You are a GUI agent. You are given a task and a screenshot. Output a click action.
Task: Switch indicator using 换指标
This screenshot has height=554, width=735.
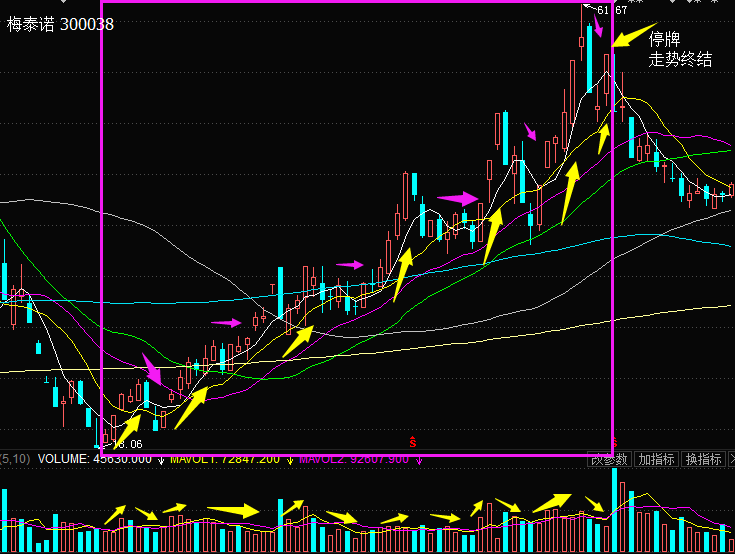coord(704,460)
